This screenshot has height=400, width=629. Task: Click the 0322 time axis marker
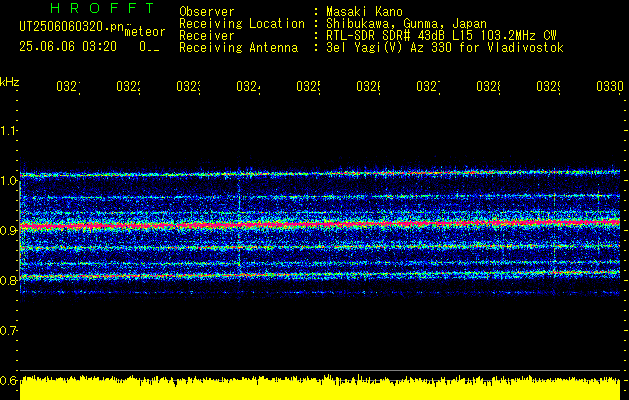(128, 86)
